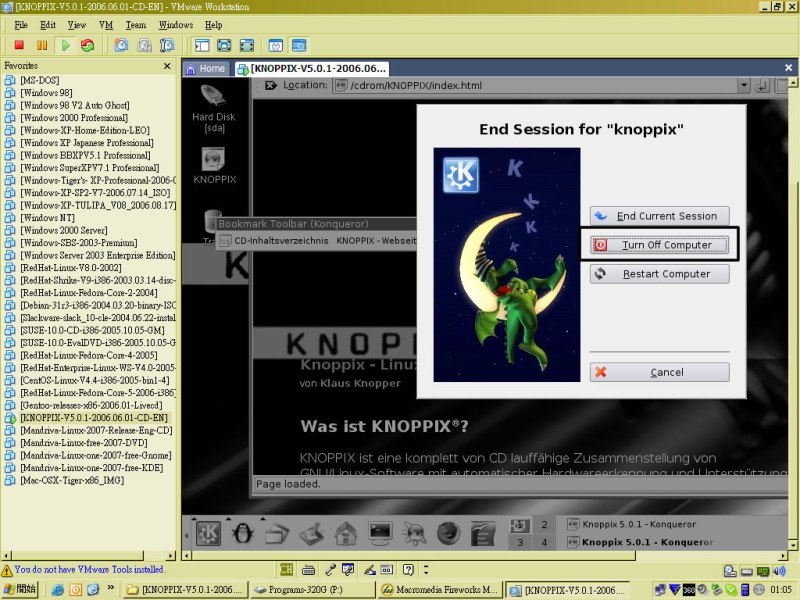Select [Windows 98] in Favorites list
The image size is (800, 600).
[46, 93]
